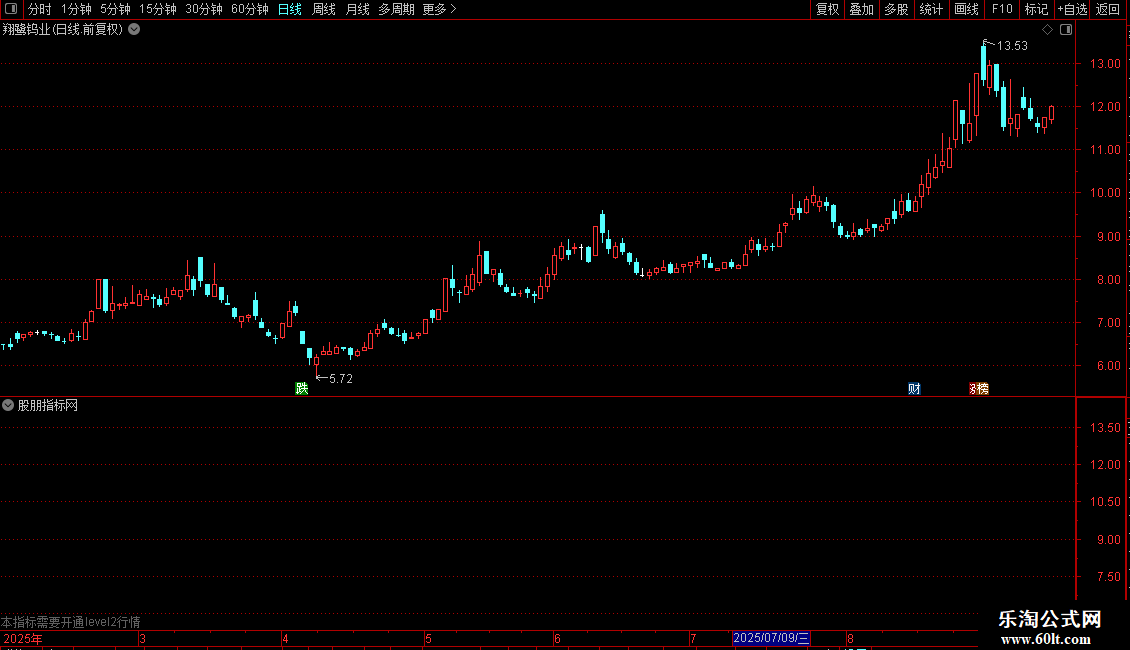Open F10 company information
This screenshot has height=650, width=1130.
coord(1002,9)
